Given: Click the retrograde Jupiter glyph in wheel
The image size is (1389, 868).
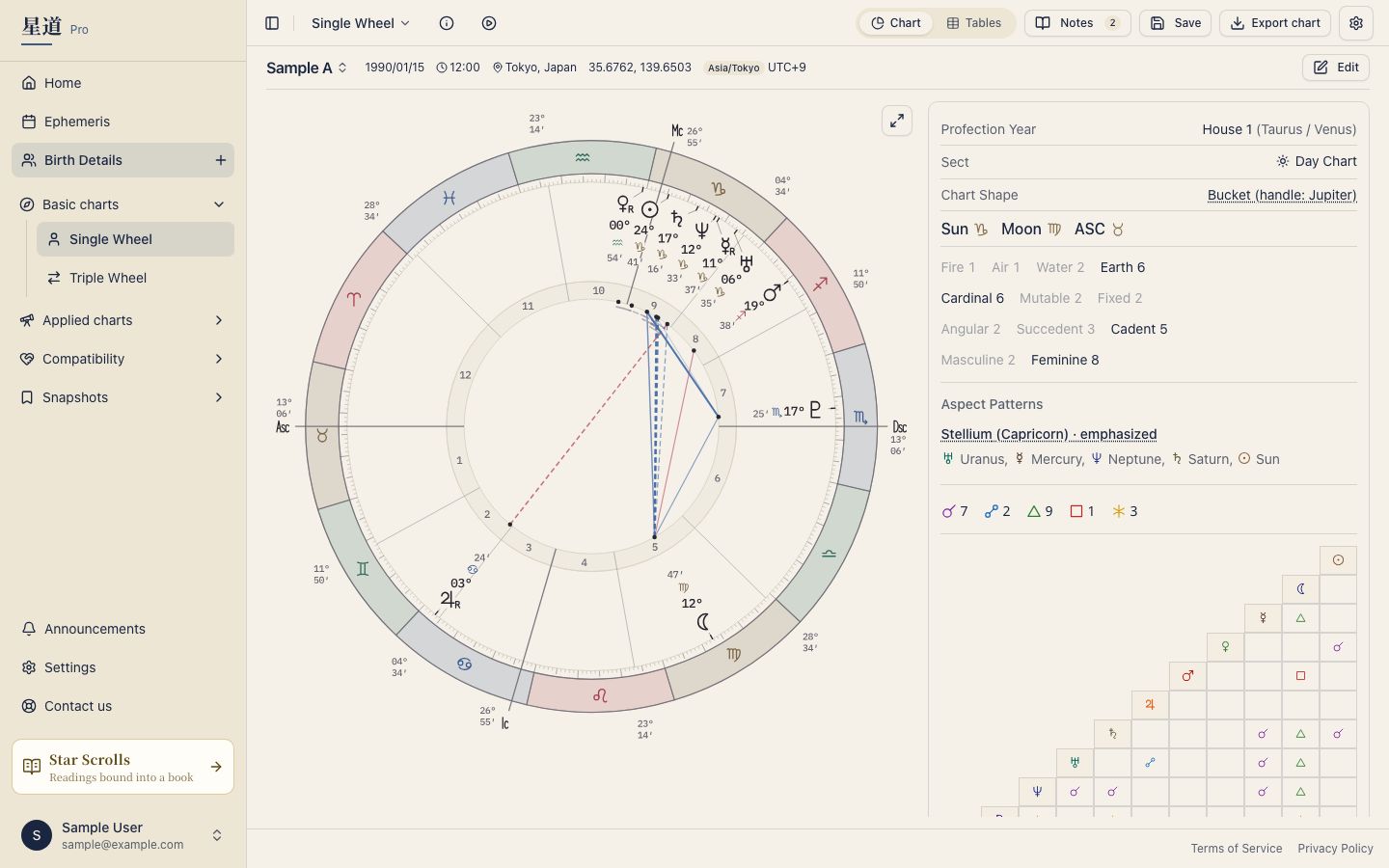Looking at the screenshot, I should tap(449, 600).
